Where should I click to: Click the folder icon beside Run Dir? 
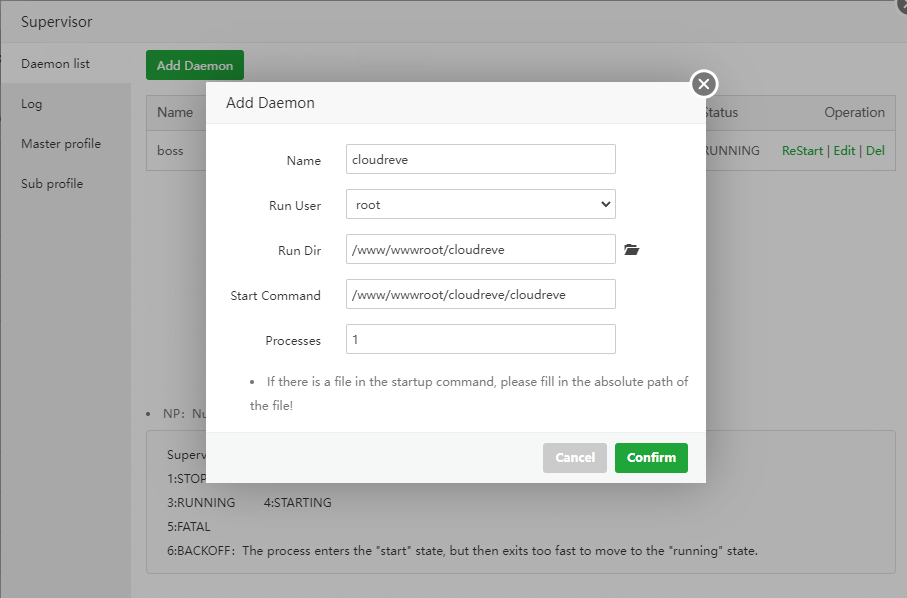631,249
